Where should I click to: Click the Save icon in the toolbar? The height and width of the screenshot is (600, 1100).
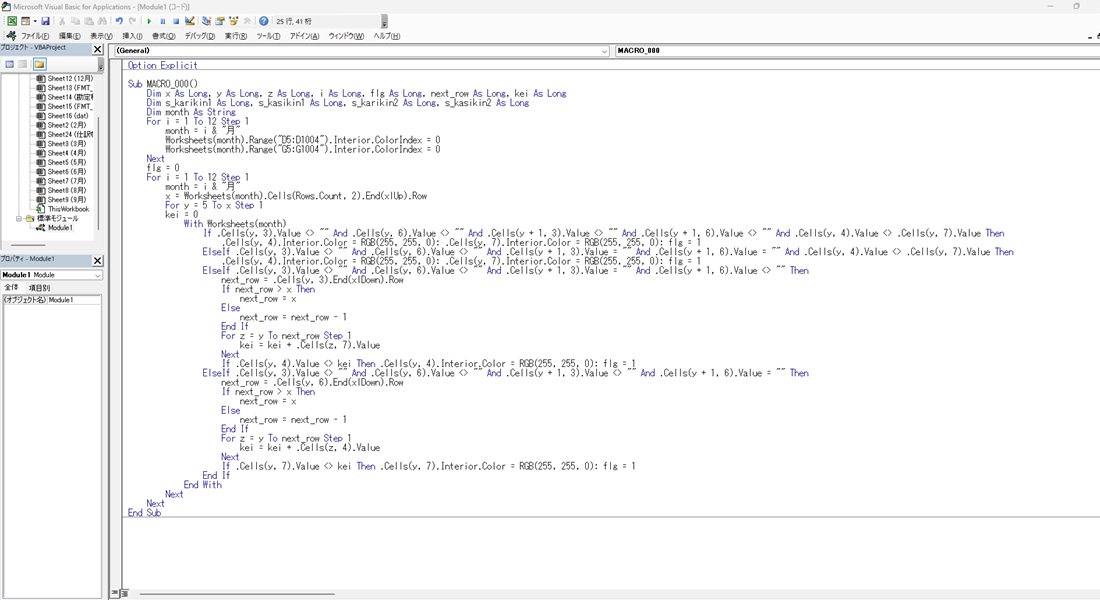click(x=46, y=21)
